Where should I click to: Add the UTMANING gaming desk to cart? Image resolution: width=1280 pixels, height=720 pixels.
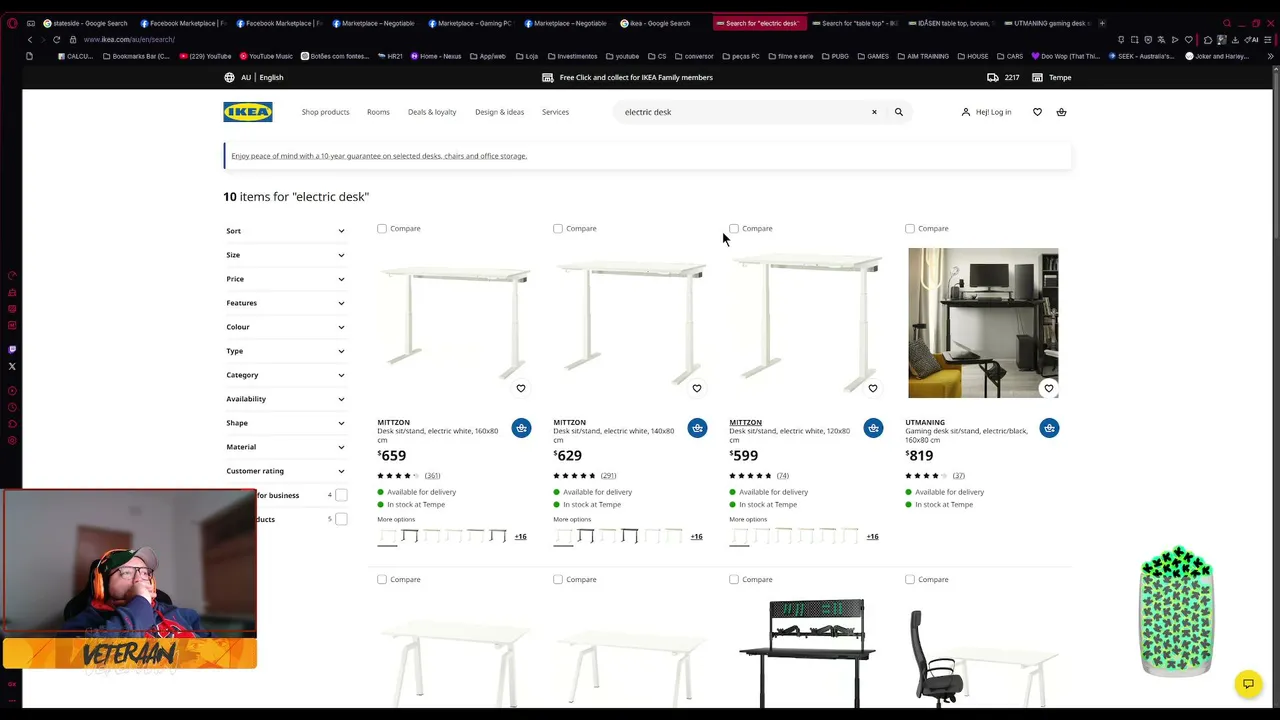click(x=1049, y=428)
